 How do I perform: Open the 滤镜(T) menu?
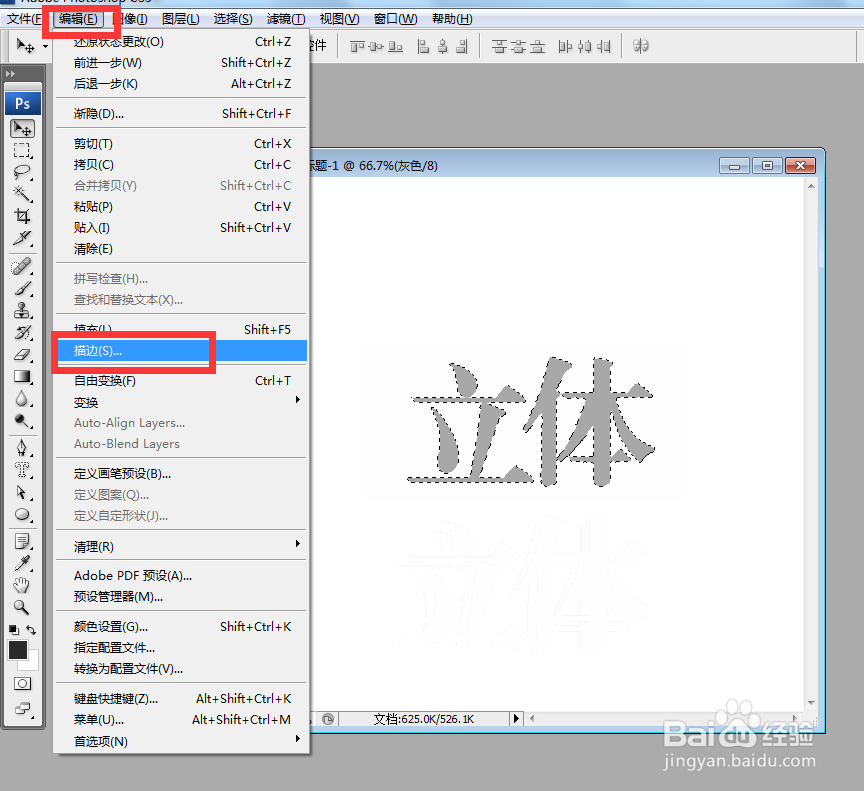286,19
